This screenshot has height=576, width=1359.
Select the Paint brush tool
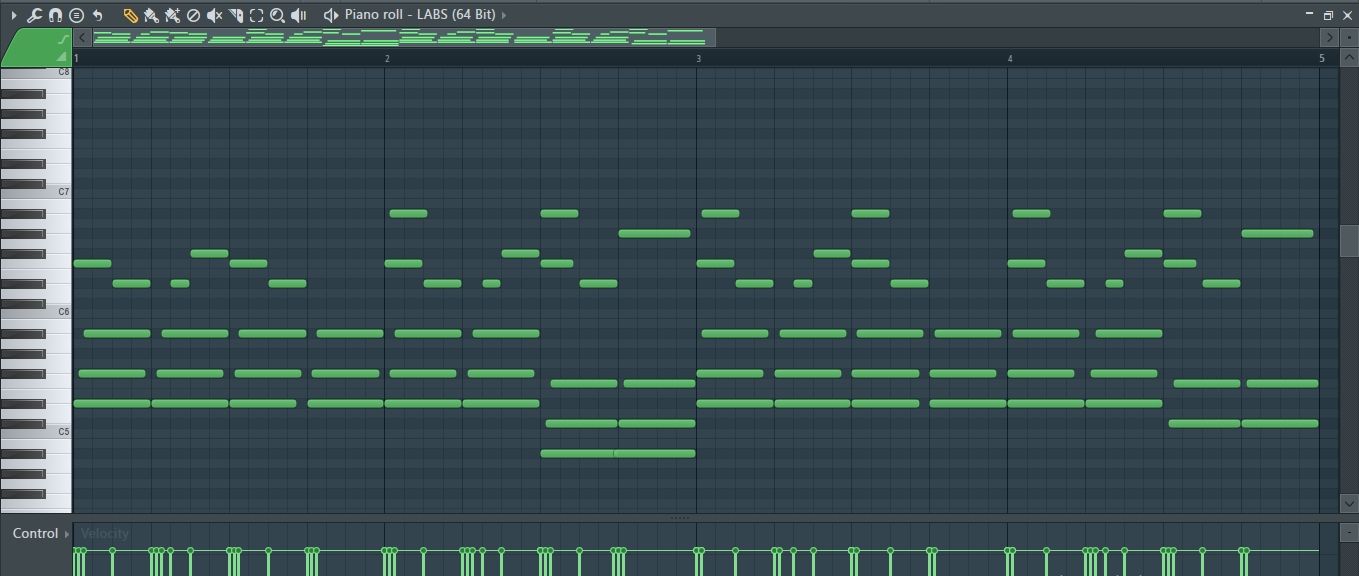click(151, 15)
